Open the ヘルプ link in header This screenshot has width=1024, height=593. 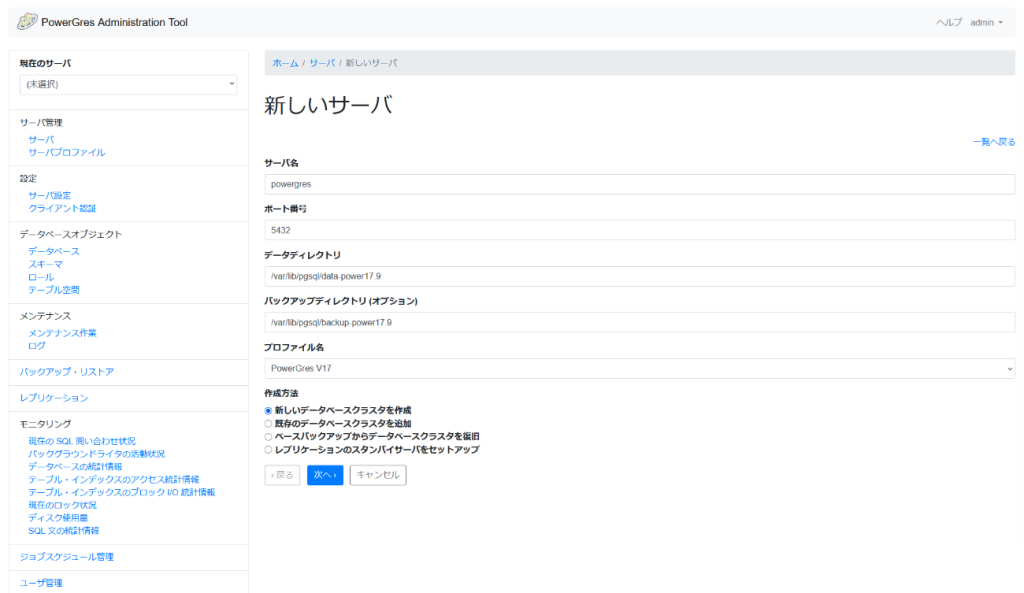pos(949,22)
